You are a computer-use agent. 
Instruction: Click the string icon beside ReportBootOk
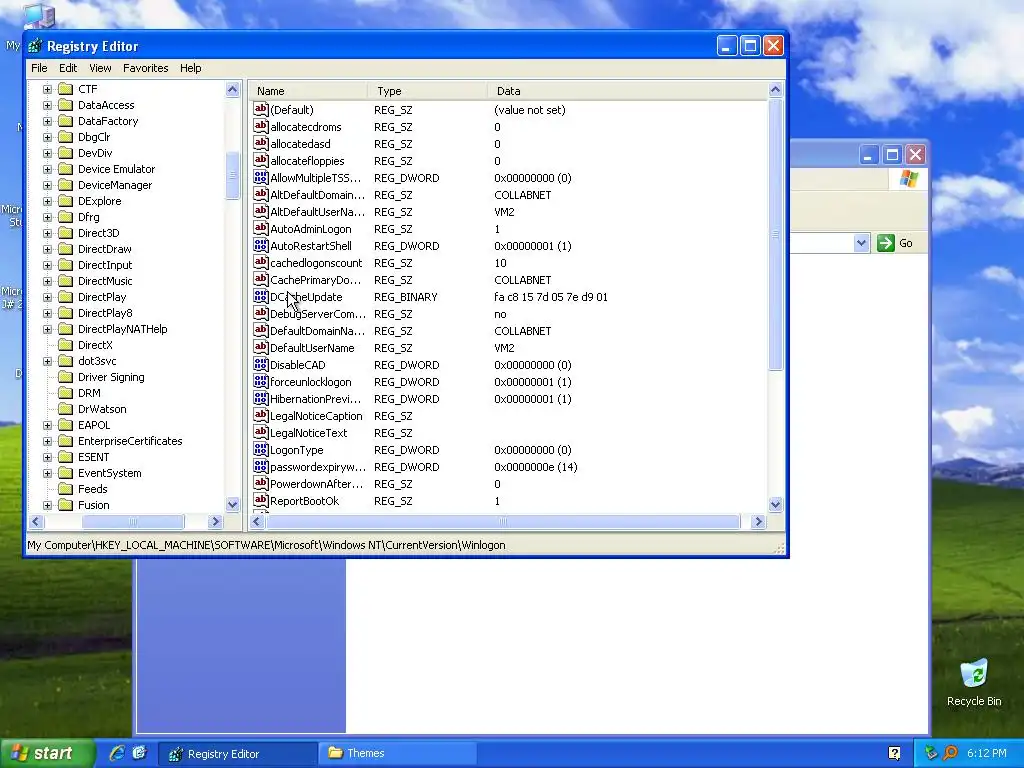[x=261, y=500]
